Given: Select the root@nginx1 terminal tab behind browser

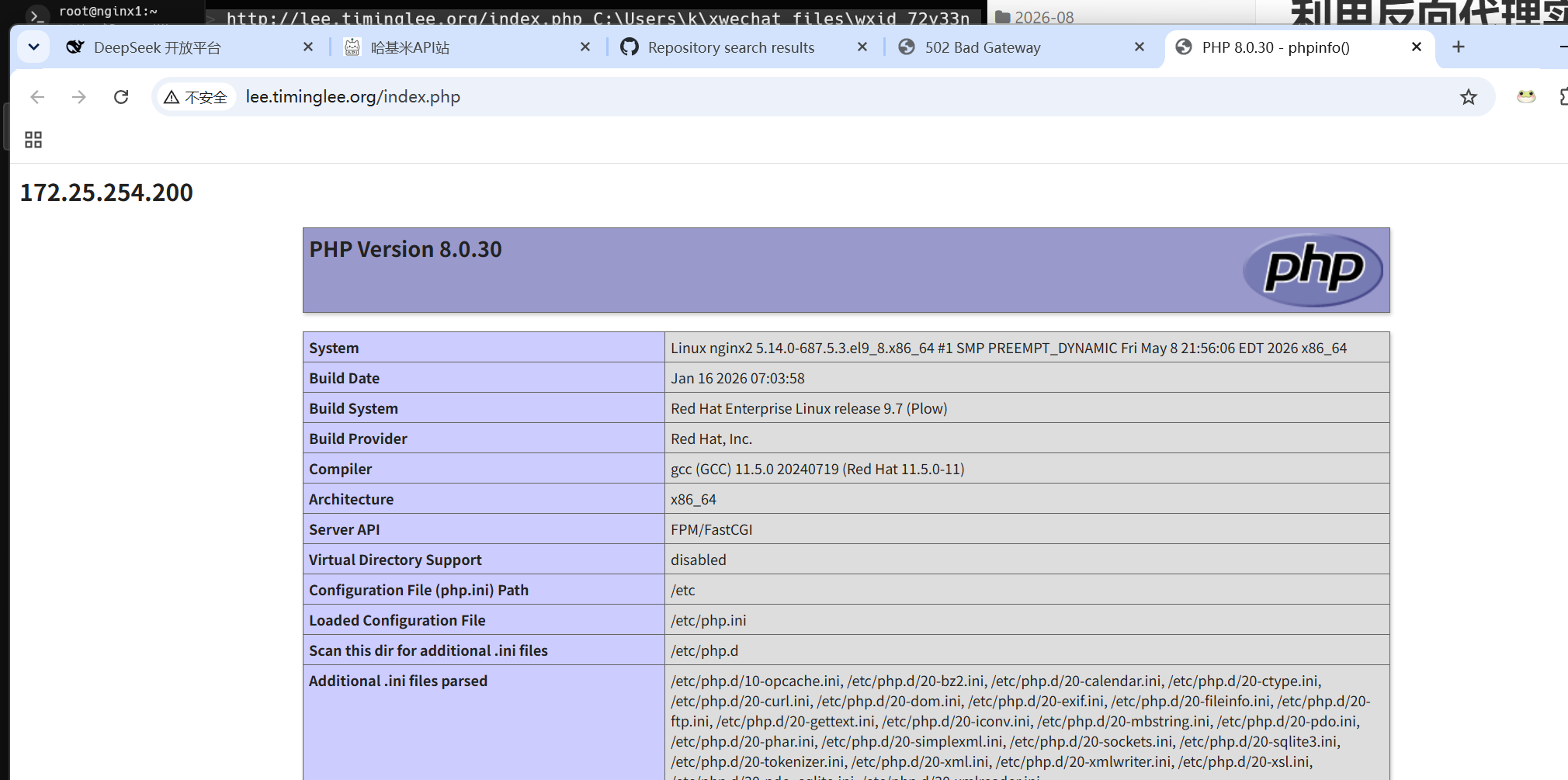Looking at the screenshot, I should (x=109, y=12).
